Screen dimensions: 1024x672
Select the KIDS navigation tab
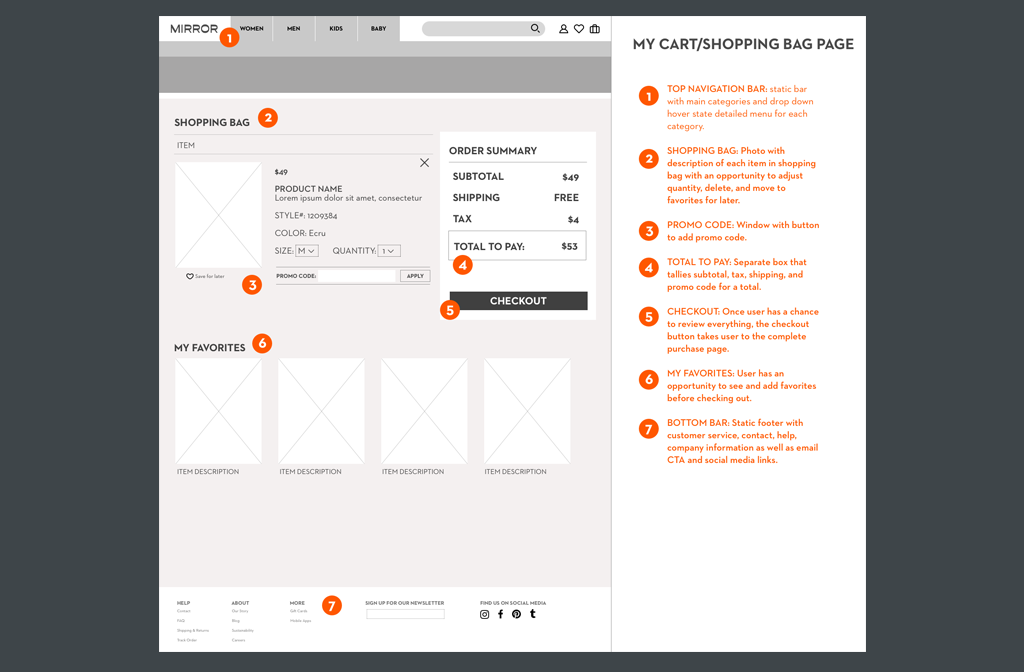pyautogui.click(x=336, y=29)
